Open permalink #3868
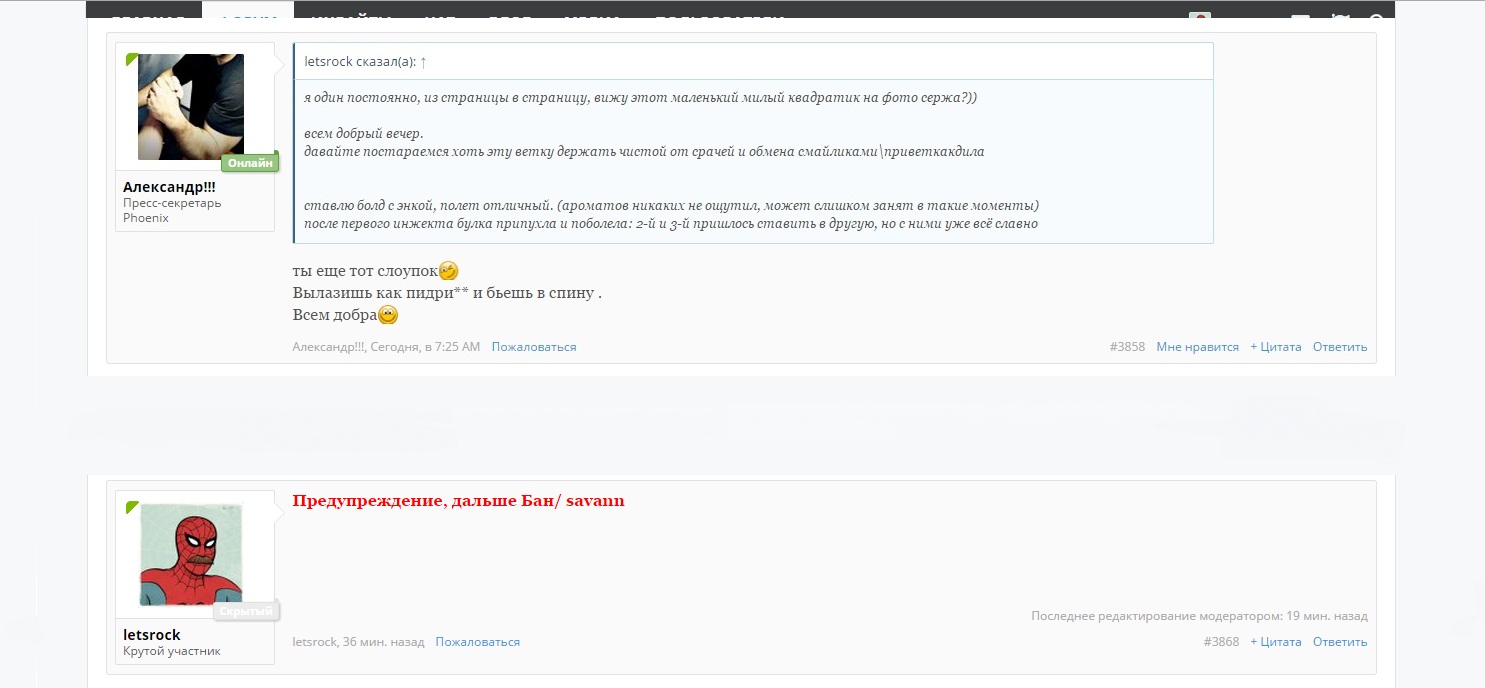1485x688 pixels. 1222,642
